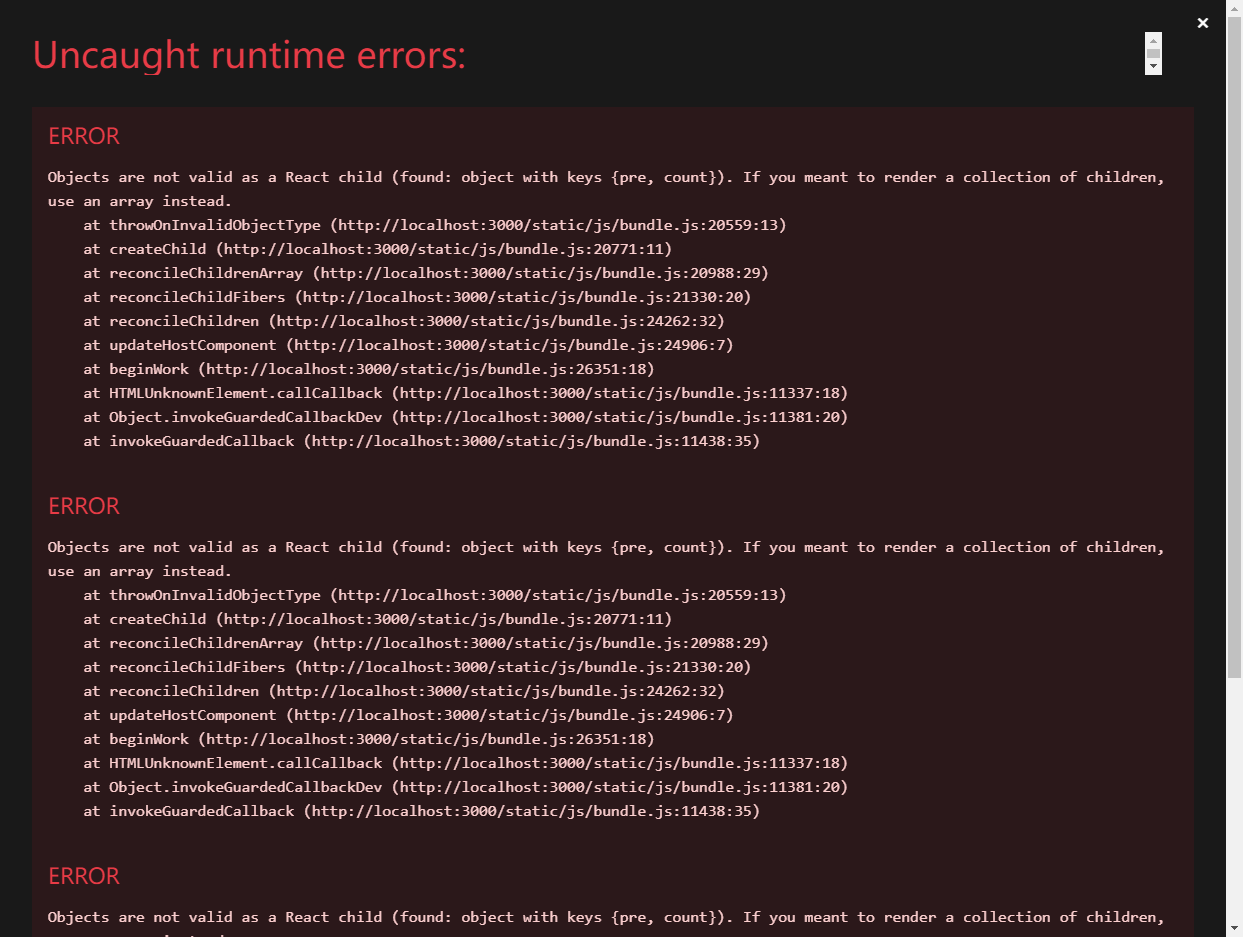Click the first error's "Objects are not valid" message
This screenshot has height=937, width=1243.
click(606, 189)
